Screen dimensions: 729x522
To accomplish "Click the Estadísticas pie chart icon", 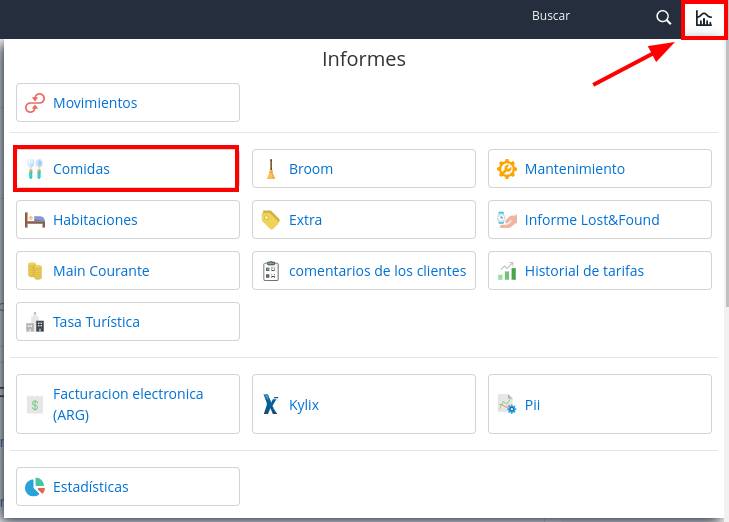I will pos(35,487).
